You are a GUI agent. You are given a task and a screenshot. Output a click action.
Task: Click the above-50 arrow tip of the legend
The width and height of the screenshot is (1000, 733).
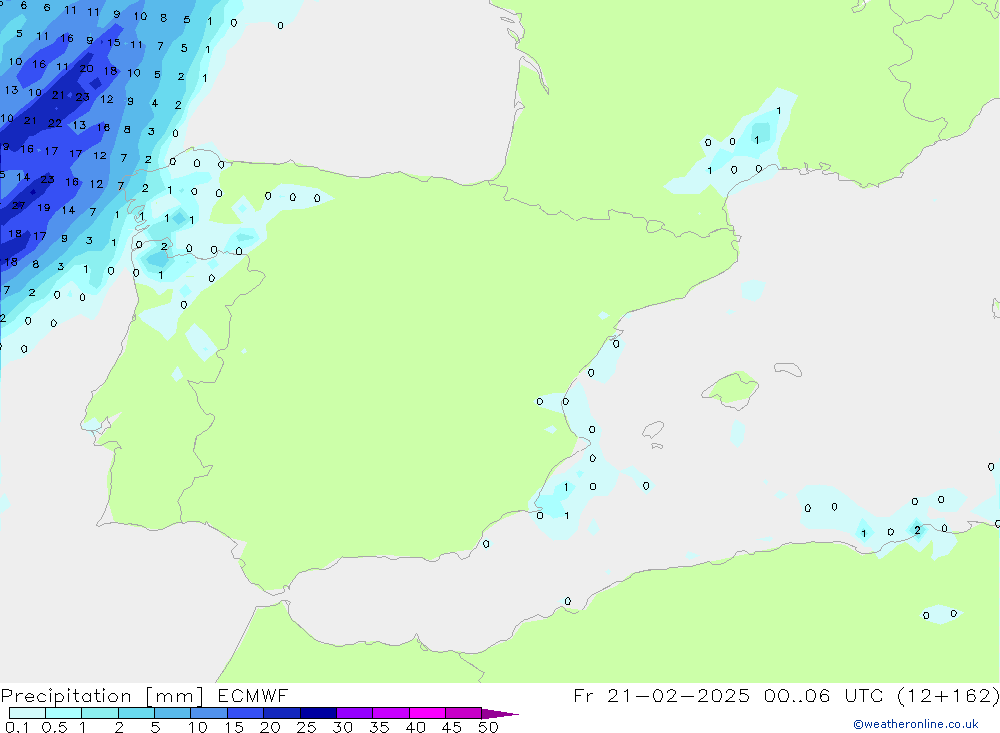[500, 714]
